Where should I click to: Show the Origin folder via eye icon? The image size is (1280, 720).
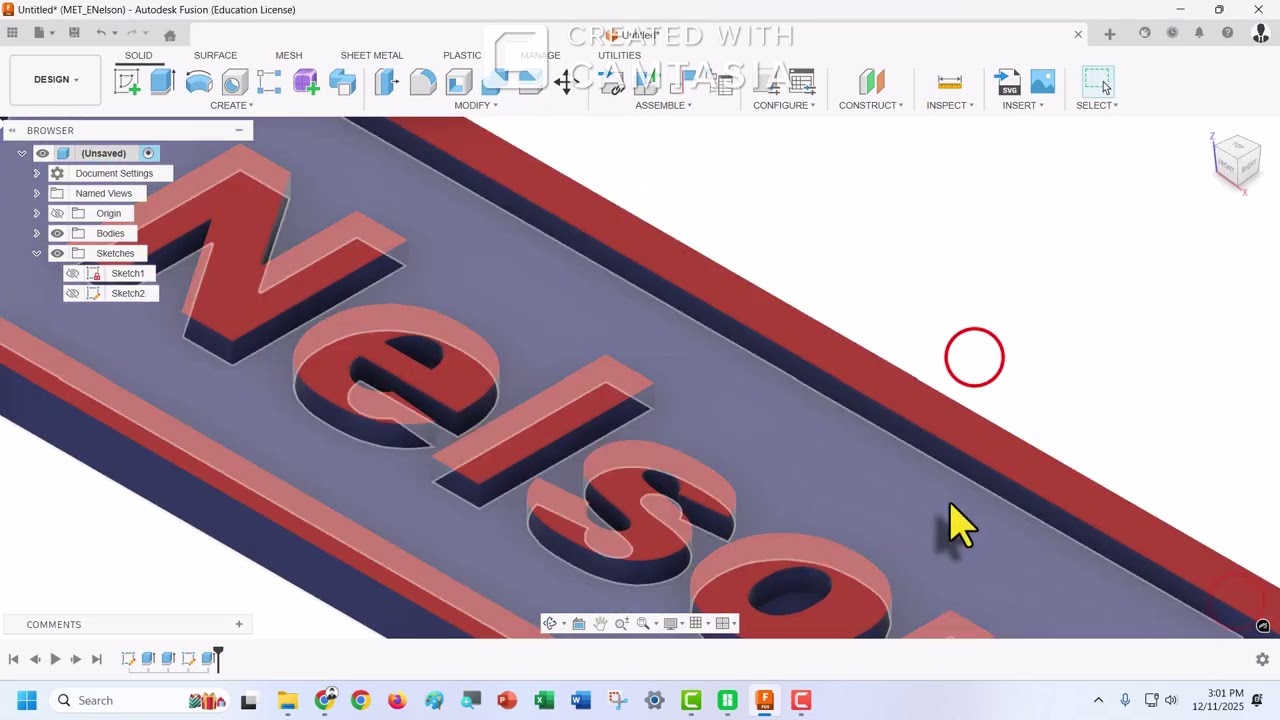point(57,213)
